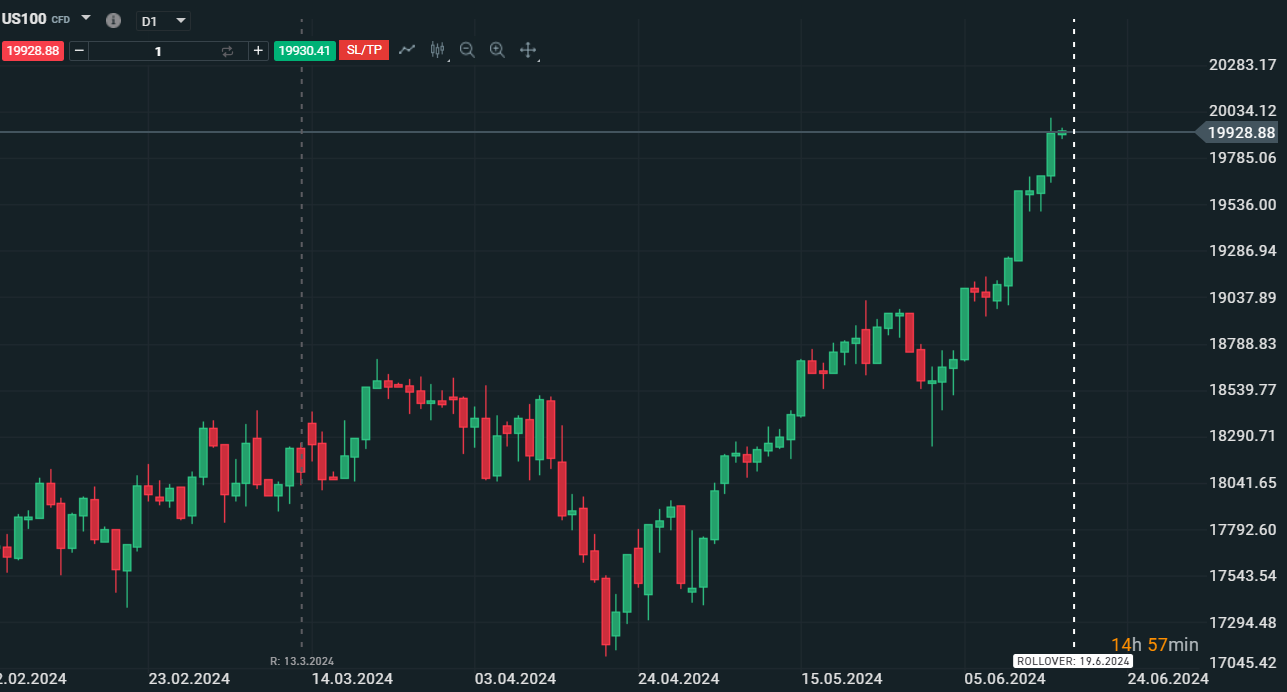Click the 20283.17 level on price axis
Screen dimensions: 1287x692
click(x=1242, y=65)
